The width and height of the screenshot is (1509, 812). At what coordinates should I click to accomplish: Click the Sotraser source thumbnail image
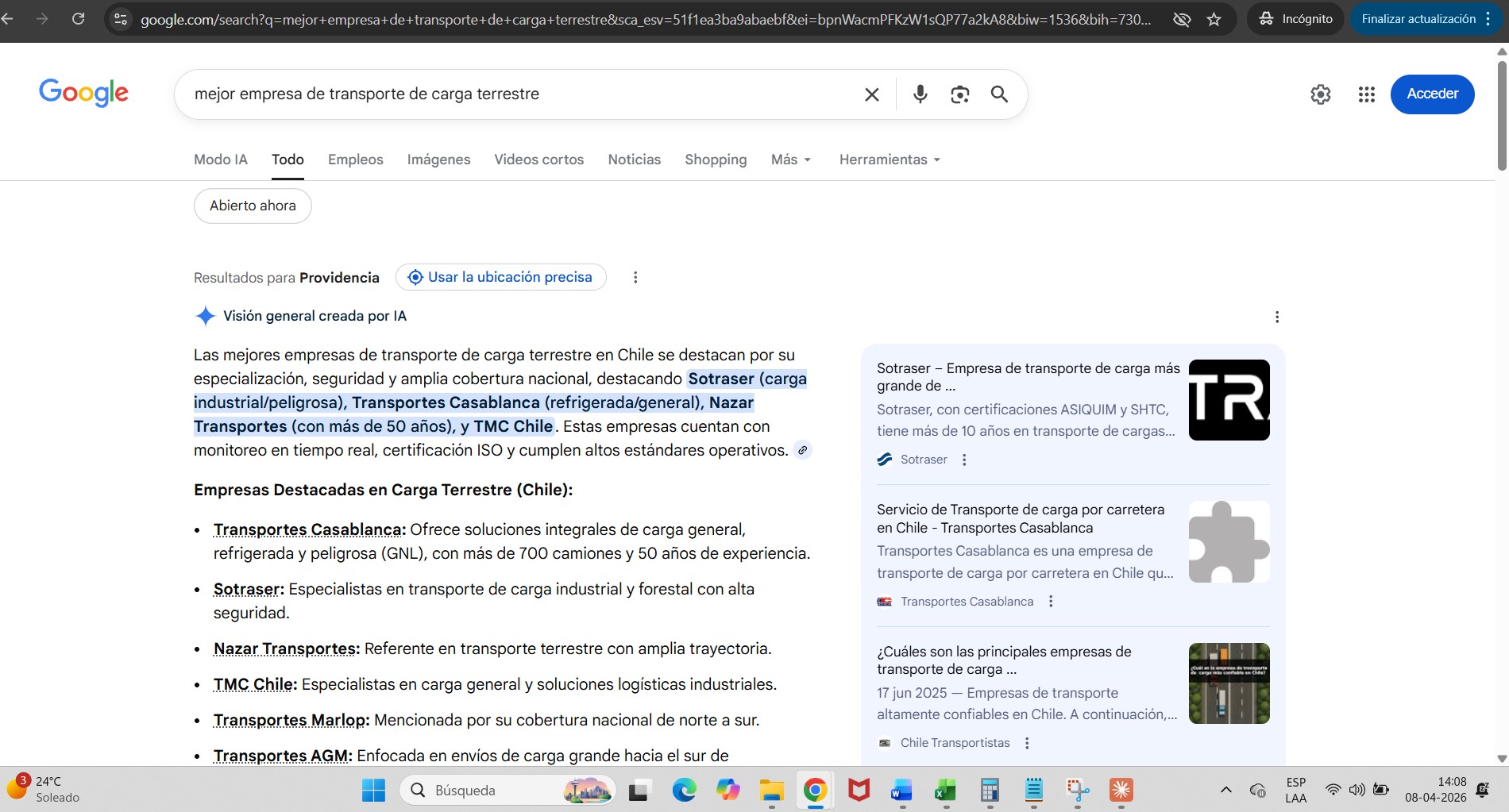tap(1229, 400)
